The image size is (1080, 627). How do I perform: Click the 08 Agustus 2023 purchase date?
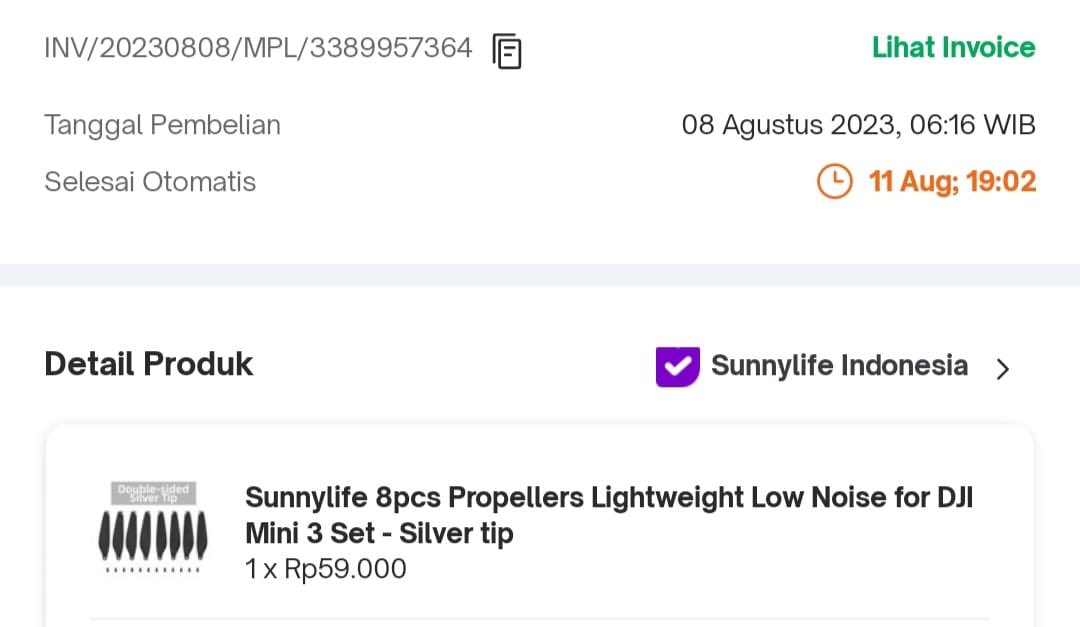[858, 125]
